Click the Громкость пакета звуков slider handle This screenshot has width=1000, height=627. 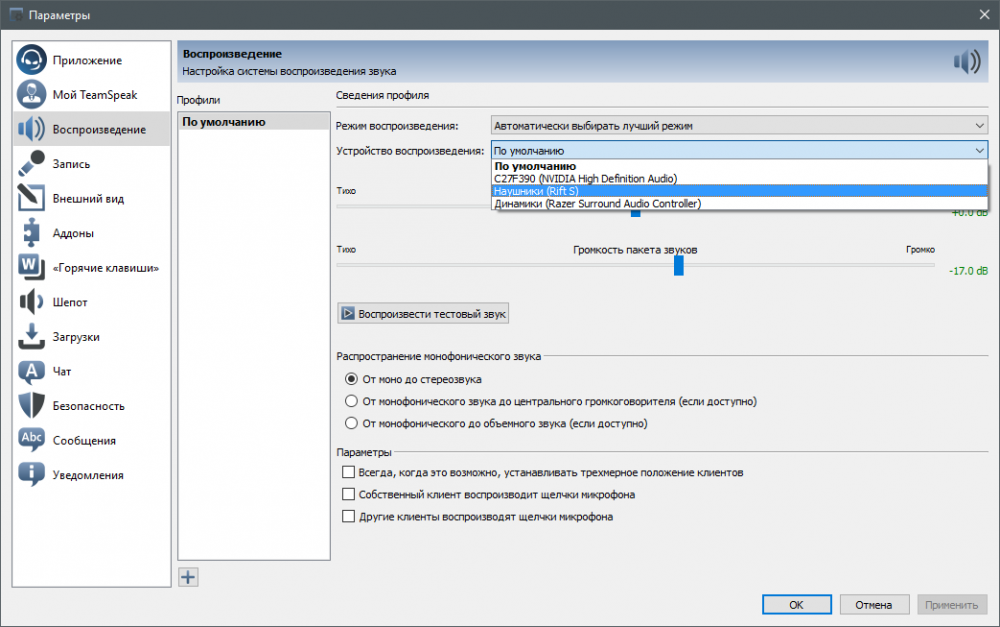point(679,265)
